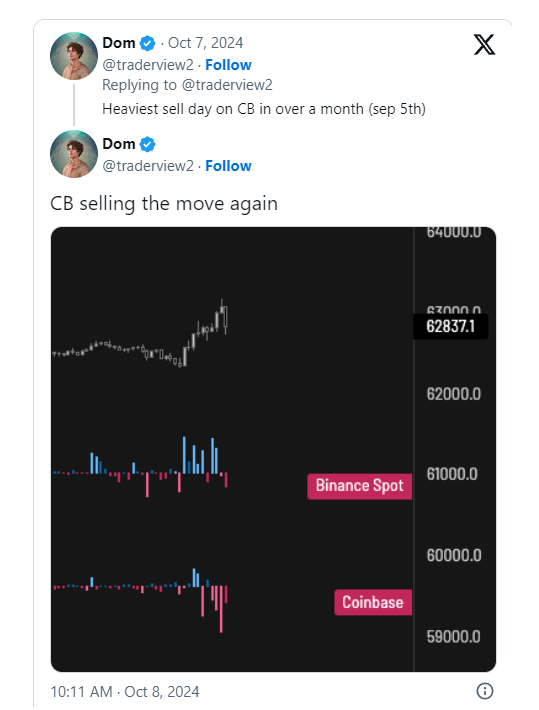Open the Oct 7, 2024 date link
Image resolution: width=539 pixels, height=710 pixels.
point(206,43)
